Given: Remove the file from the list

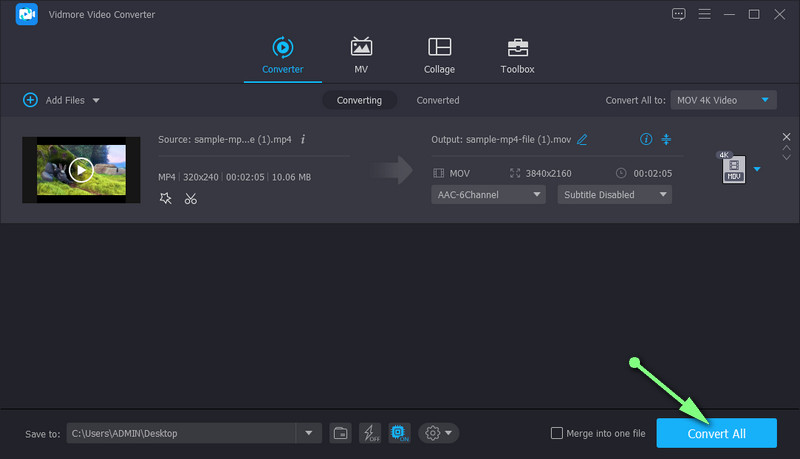Looking at the screenshot, I should coord(786,137).
